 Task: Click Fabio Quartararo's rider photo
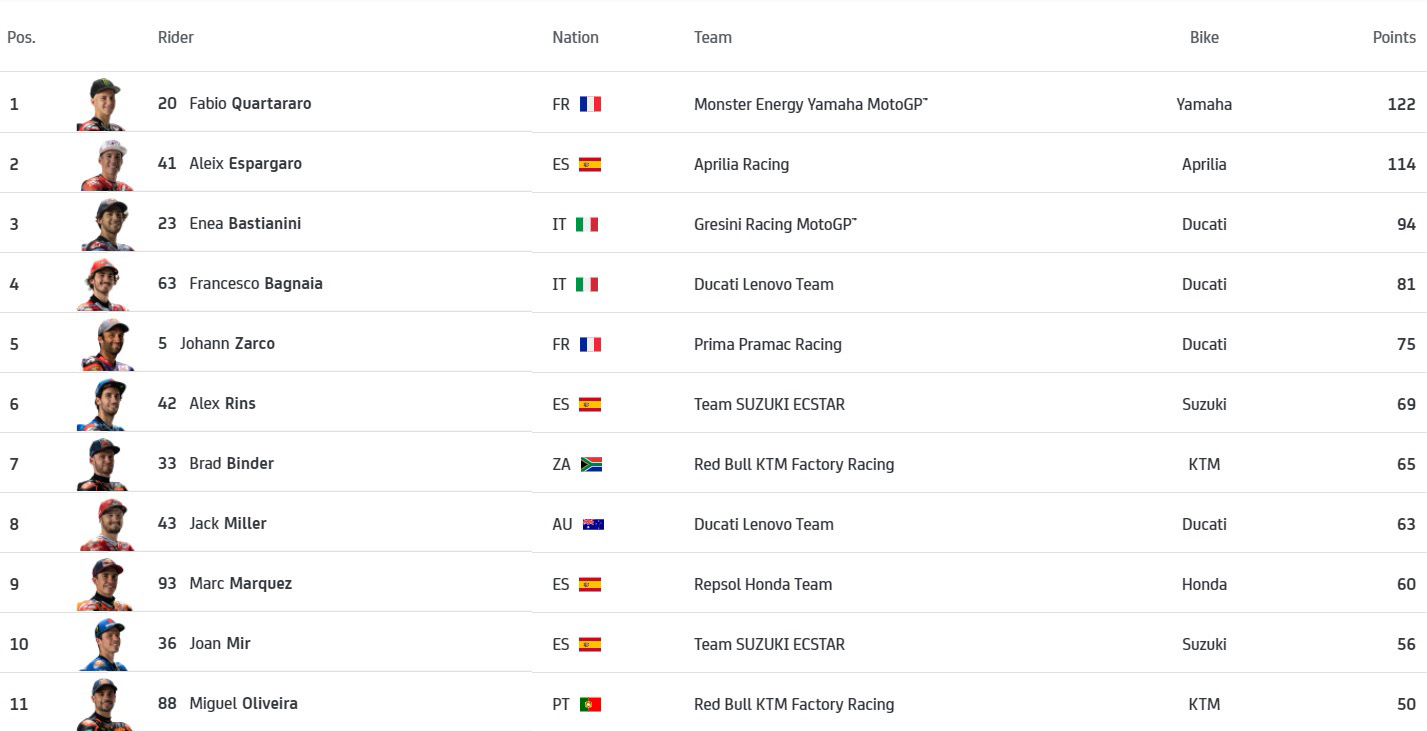coord(102,104)
